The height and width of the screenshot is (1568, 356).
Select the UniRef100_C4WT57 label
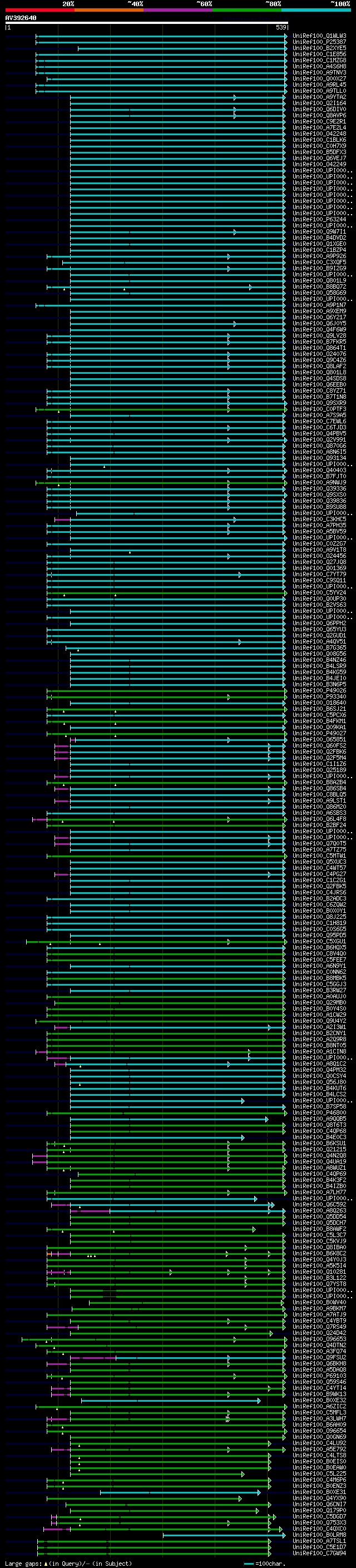coord(319,867)
